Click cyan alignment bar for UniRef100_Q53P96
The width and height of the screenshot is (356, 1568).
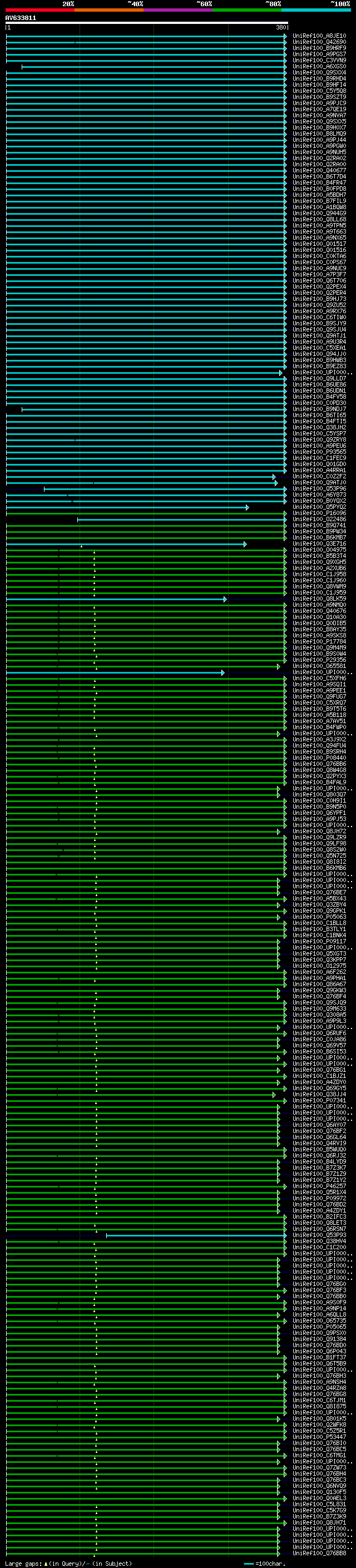point(165,489)
